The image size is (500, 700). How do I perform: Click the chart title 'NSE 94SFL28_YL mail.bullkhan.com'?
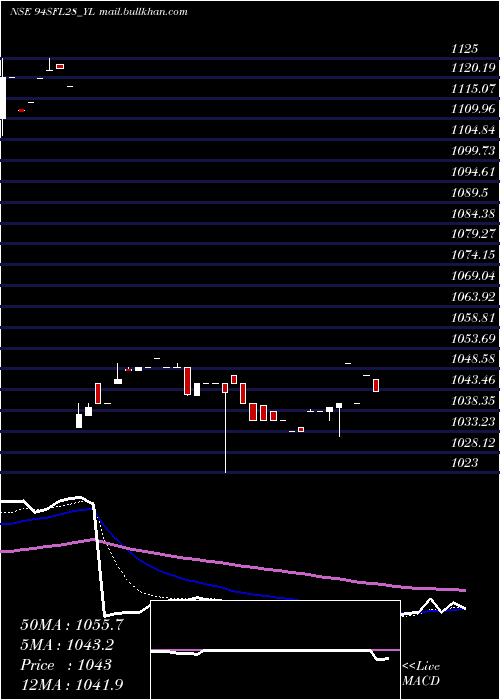[98, 12]
